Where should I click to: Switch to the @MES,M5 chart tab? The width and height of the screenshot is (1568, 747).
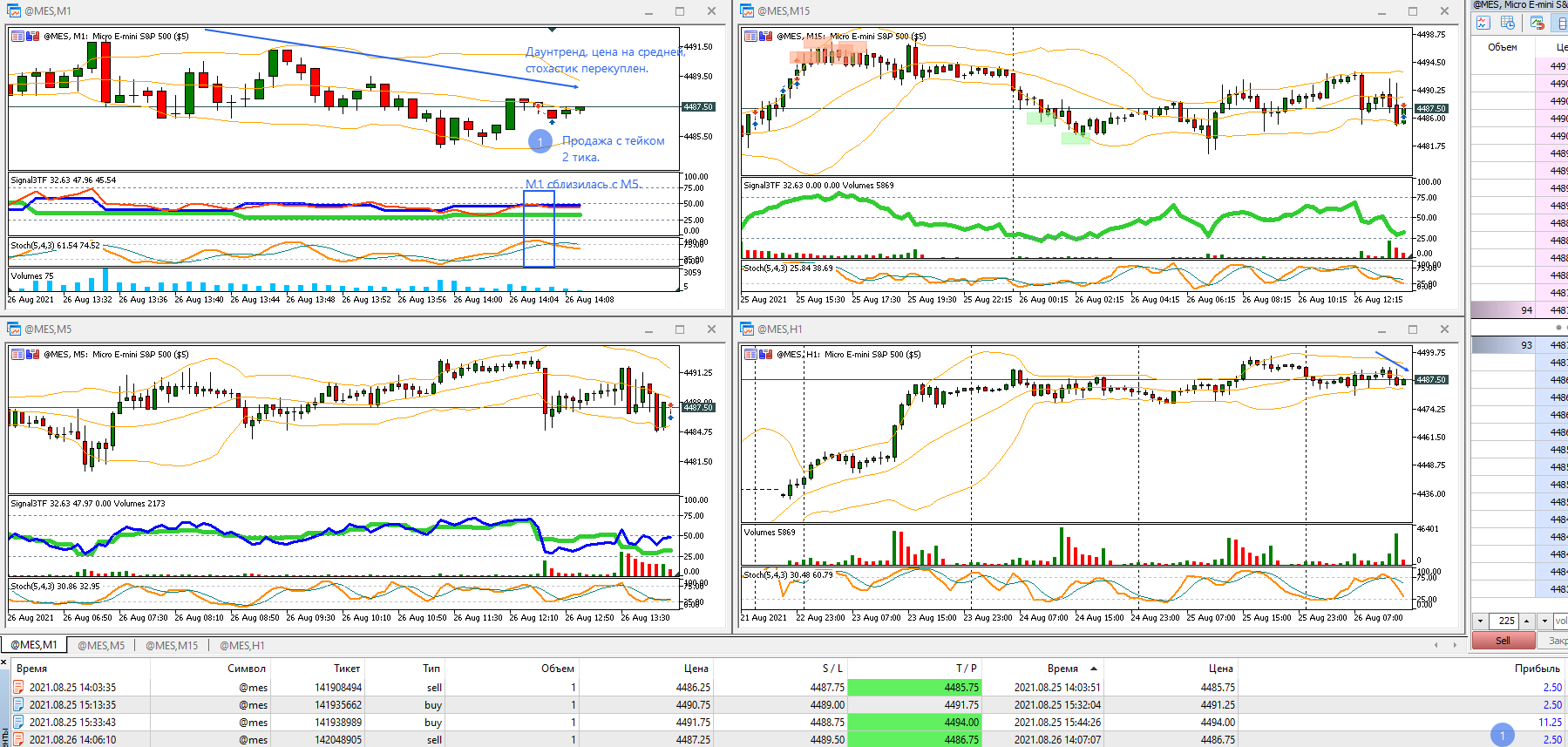click(101, 645)
